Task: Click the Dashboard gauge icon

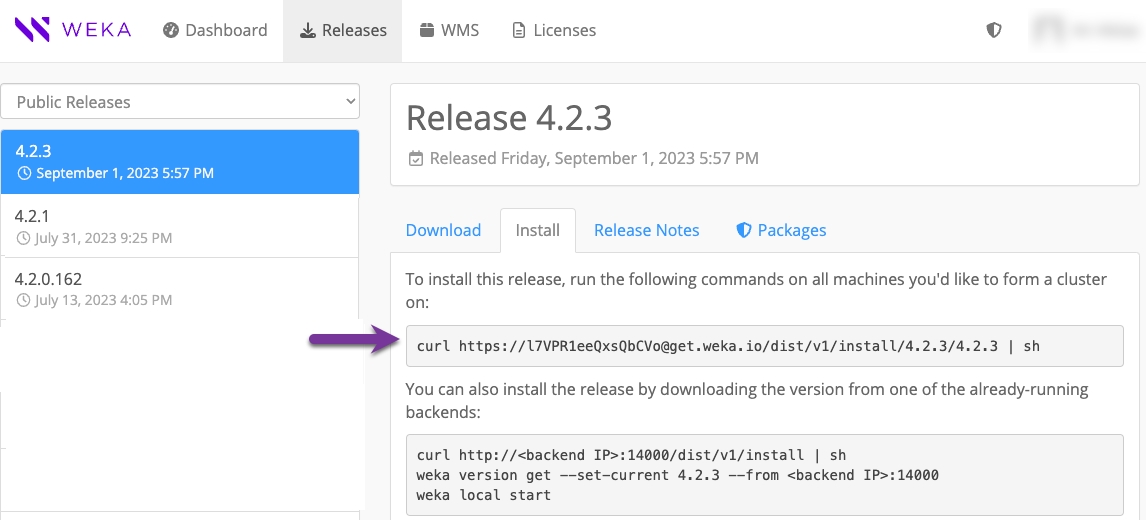Action: point(171,30)
